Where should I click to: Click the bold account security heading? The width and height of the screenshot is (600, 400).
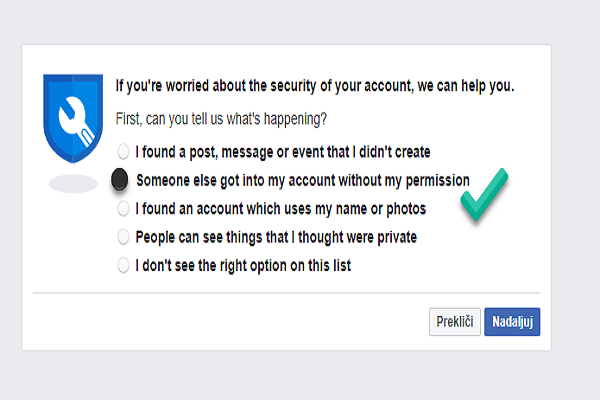316,86
